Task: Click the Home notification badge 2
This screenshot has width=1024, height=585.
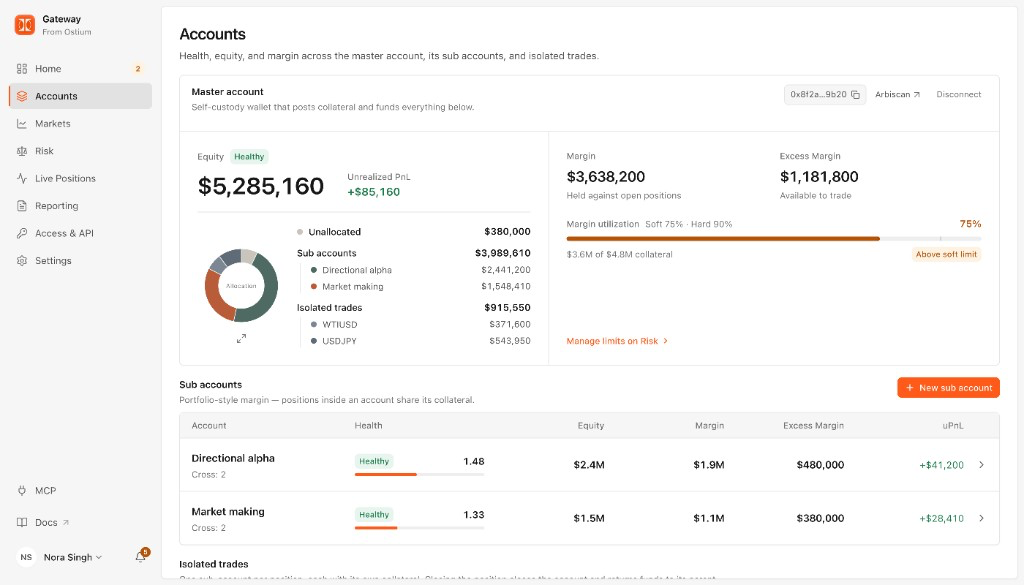Action: point(138,69)
